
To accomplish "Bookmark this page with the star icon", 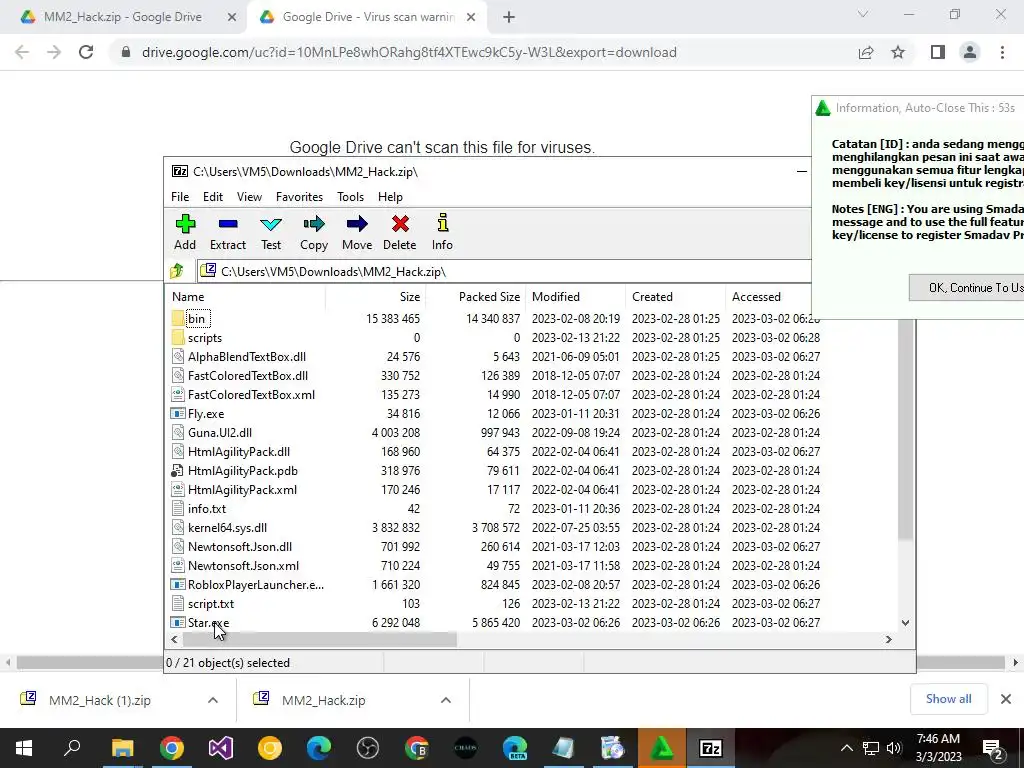I will pos(898,52).
